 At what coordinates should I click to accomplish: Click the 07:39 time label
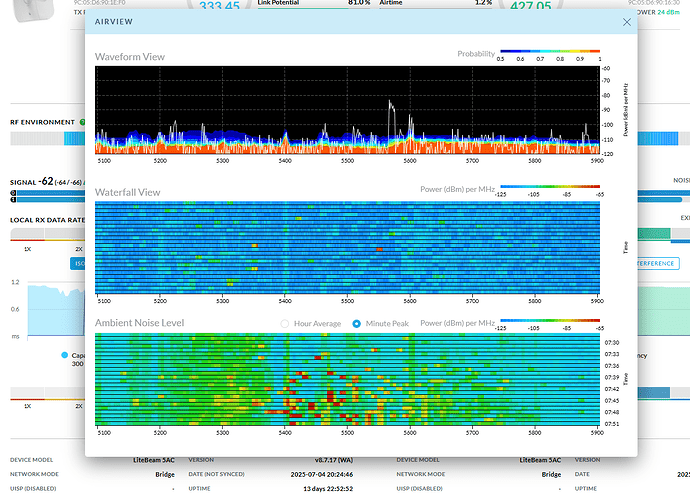point(612,378)
